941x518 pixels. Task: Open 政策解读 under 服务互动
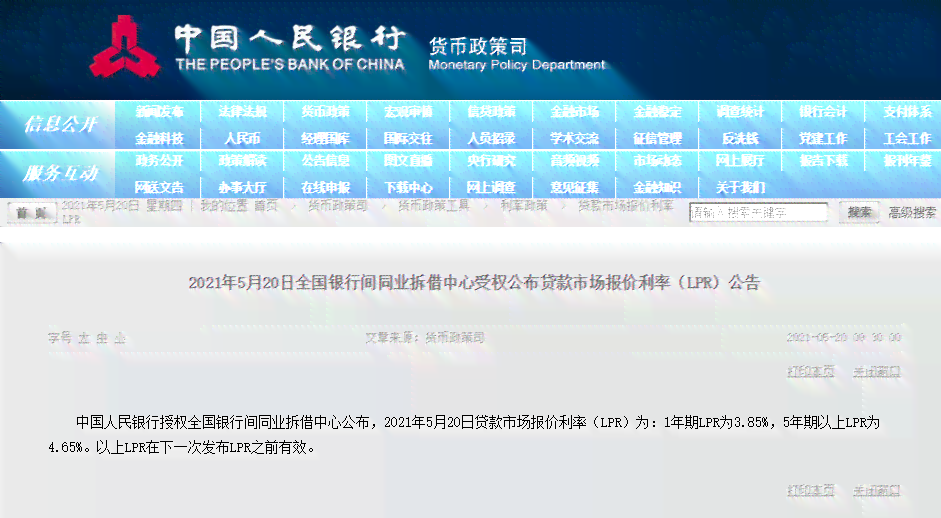242,161
